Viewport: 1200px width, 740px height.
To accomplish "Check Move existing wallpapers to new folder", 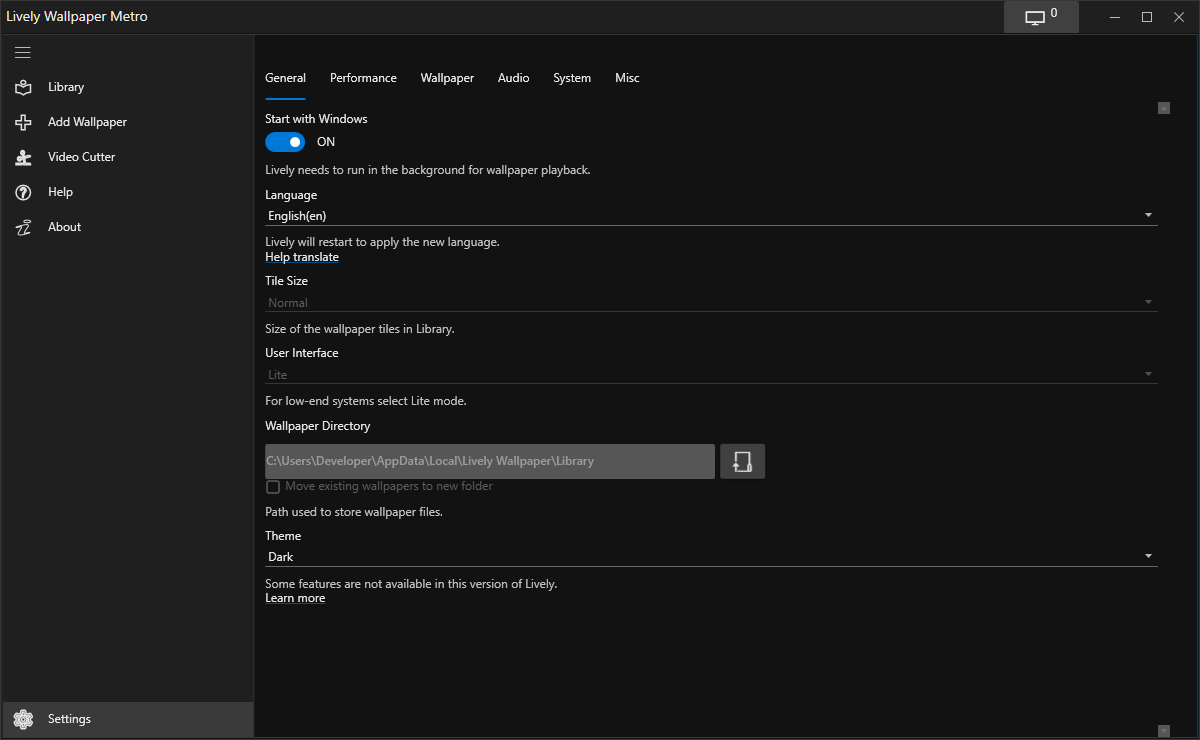I will 273,487.
